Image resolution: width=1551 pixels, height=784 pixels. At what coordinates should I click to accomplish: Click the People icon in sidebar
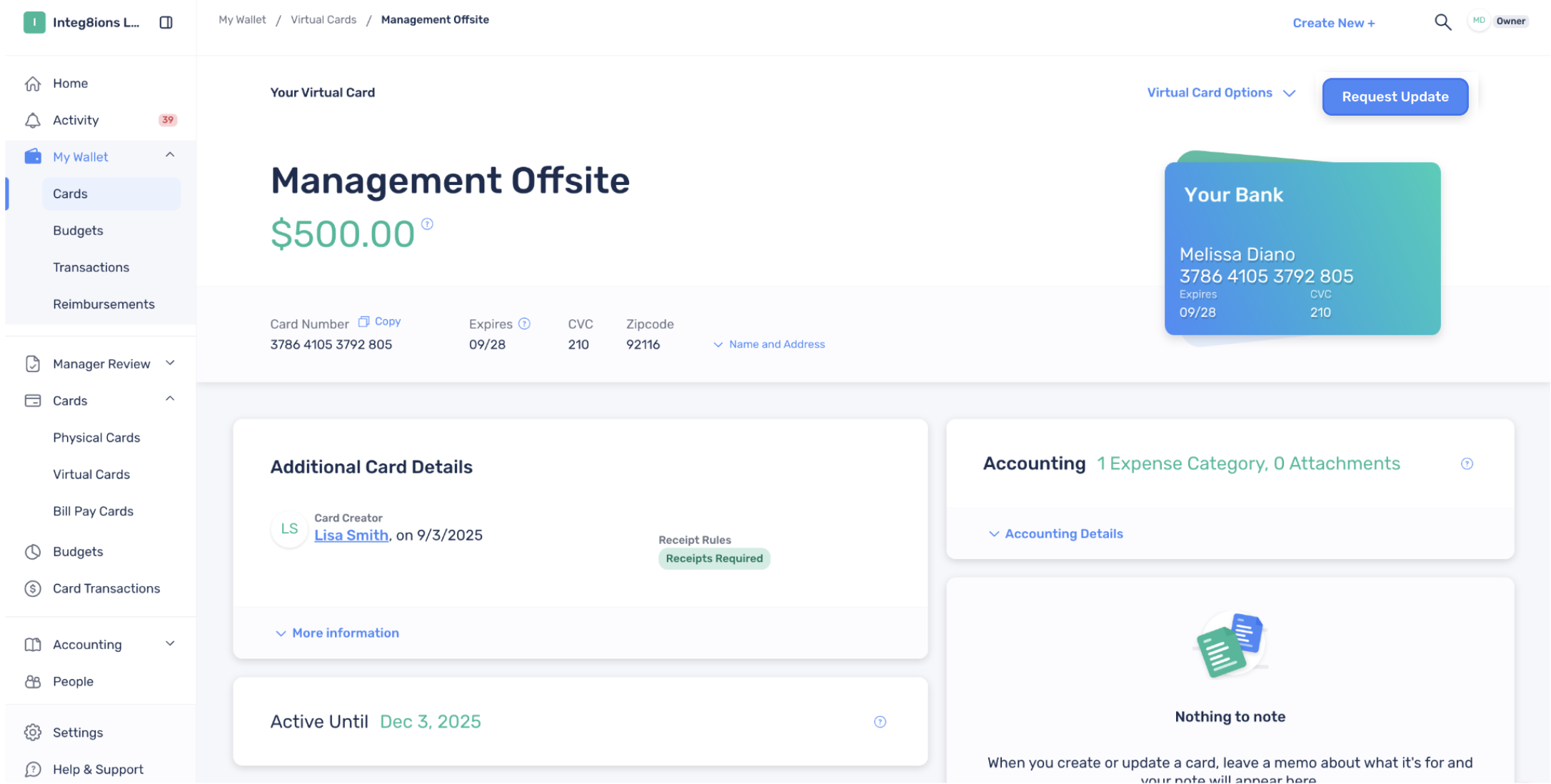pyautogui.click(x=33, y=681)
